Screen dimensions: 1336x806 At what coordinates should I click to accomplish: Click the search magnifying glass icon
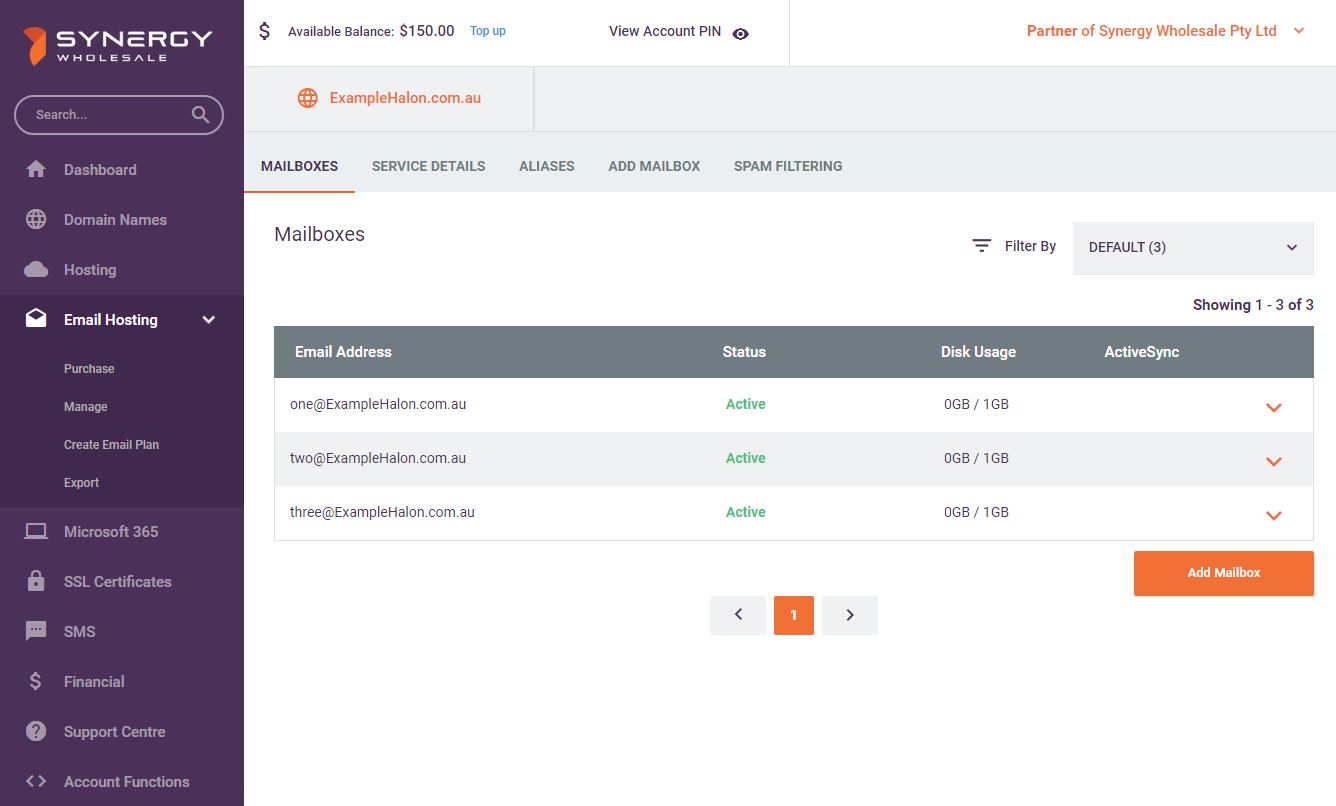click(x=201, y=114)
